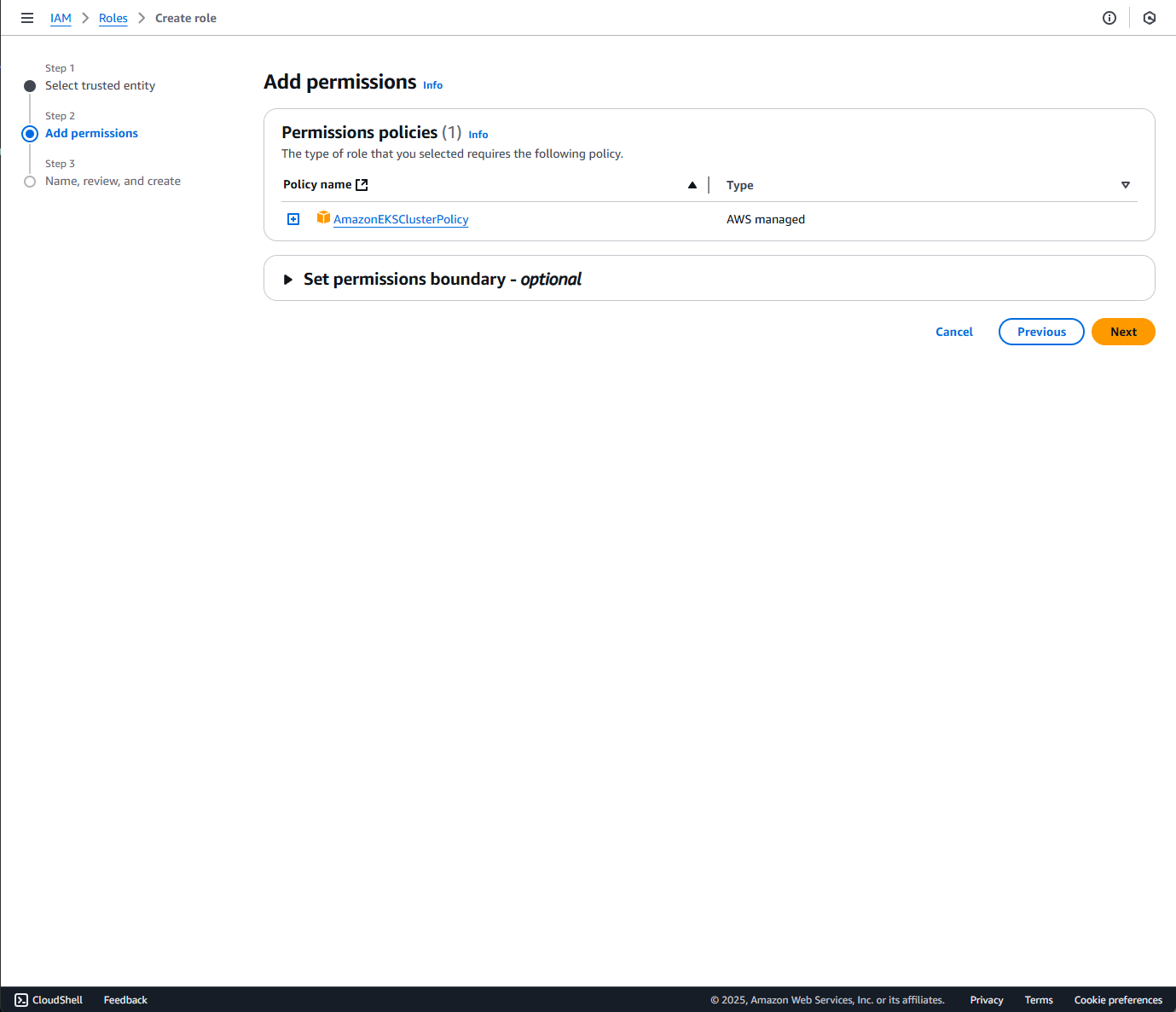The width and height of the screenshot is (1176, 1012).
Task: Open the hexagon settings icon at top right
Action: coord(1150,18)
